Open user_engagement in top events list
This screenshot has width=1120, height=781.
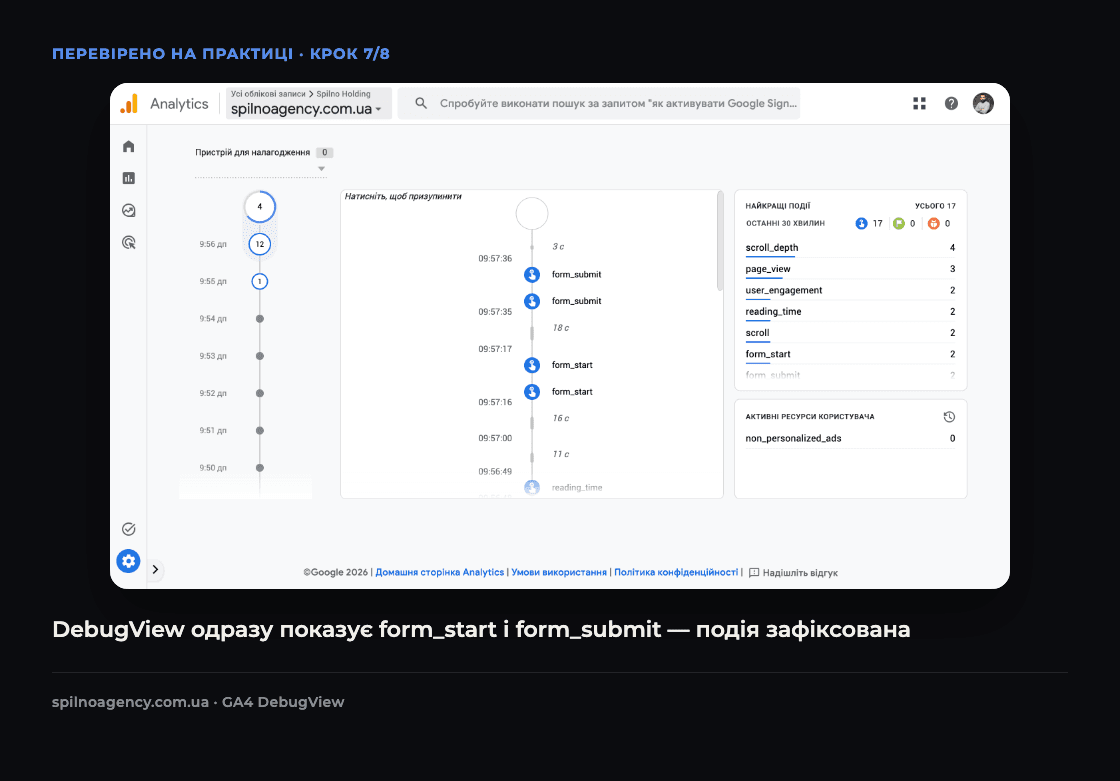(850, 291)
